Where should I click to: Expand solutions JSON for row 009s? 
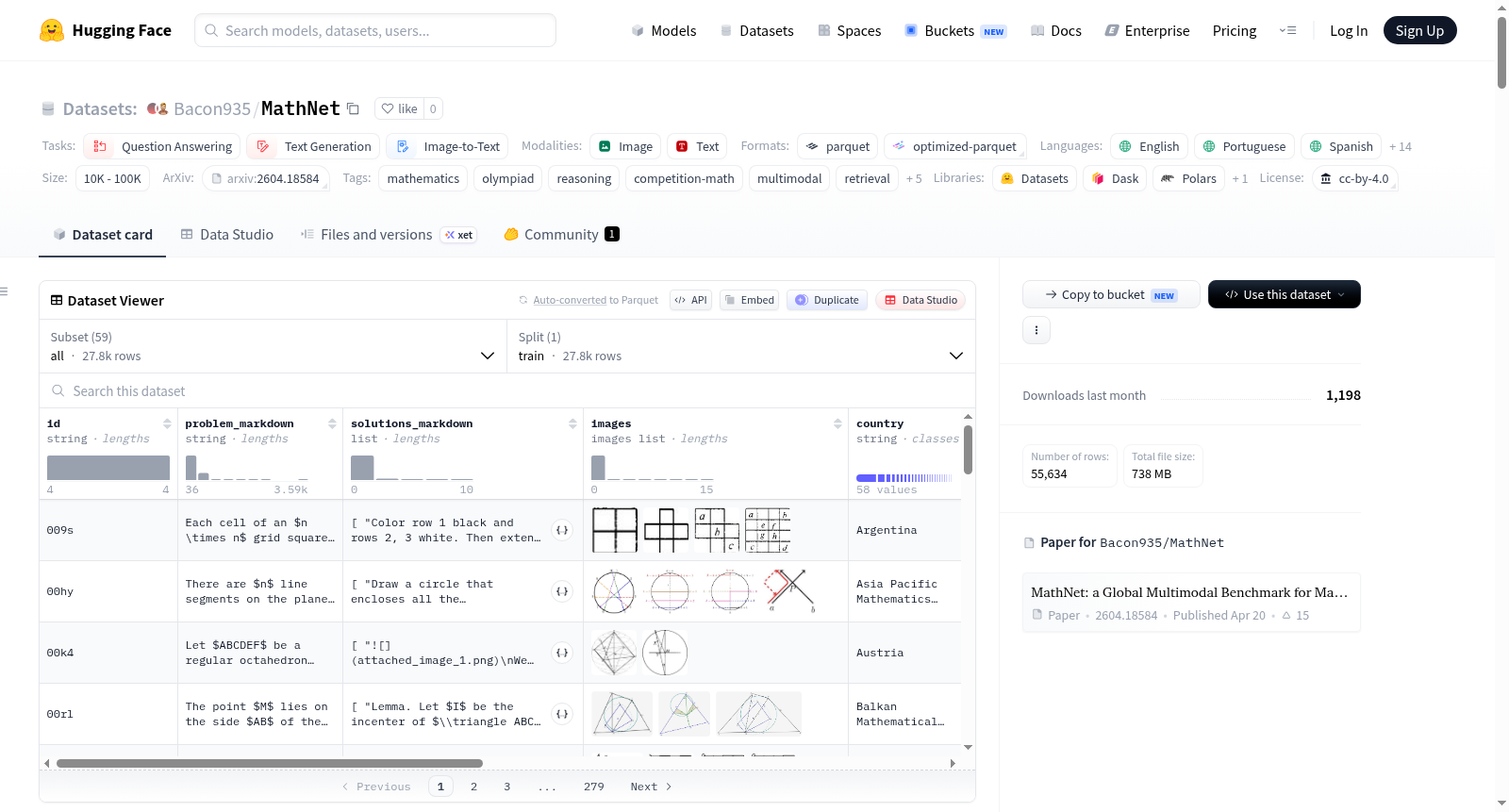[x=562, y=530]
